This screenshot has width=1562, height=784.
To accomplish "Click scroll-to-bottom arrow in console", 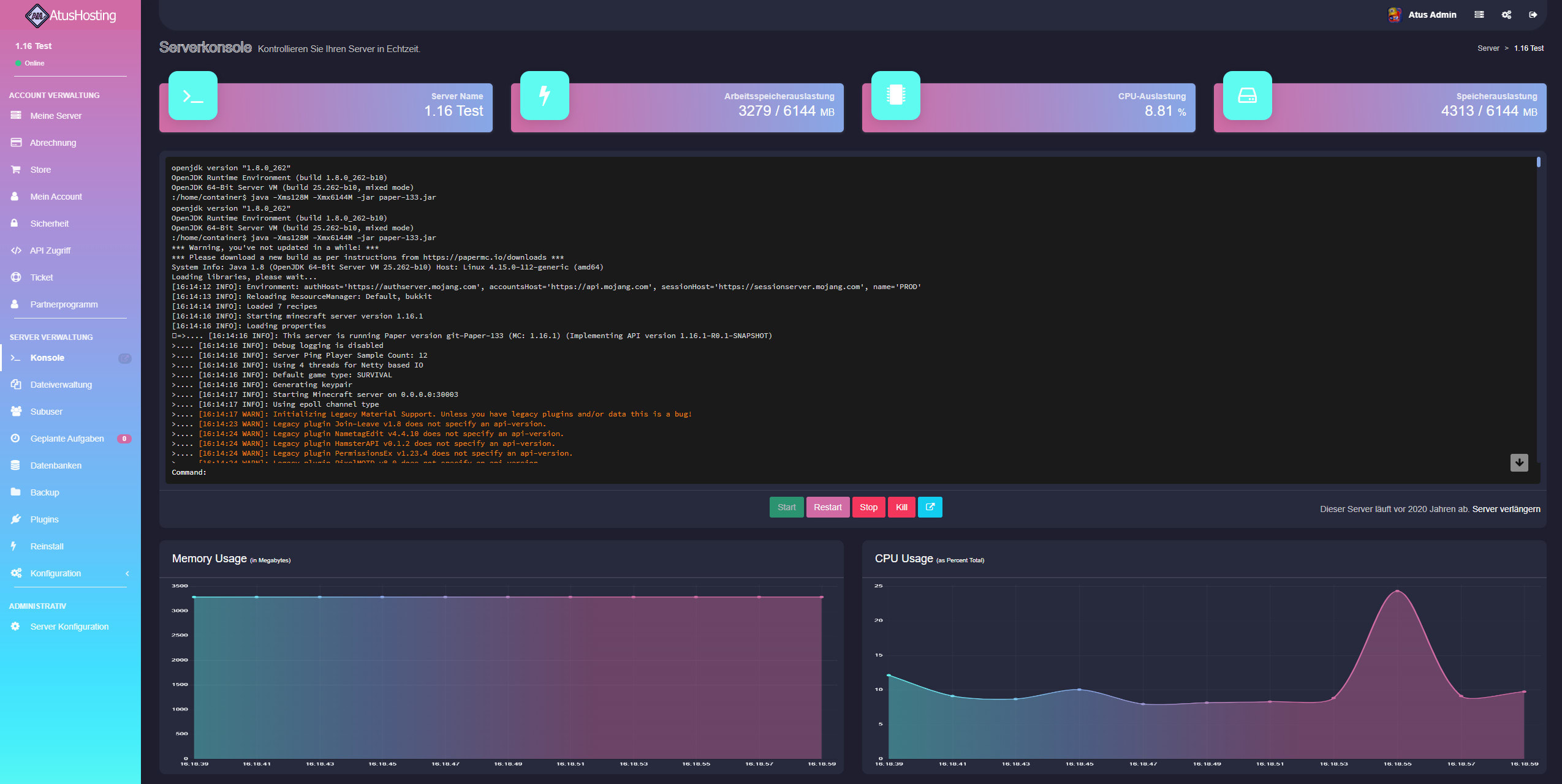I will tap(1519, 462).
